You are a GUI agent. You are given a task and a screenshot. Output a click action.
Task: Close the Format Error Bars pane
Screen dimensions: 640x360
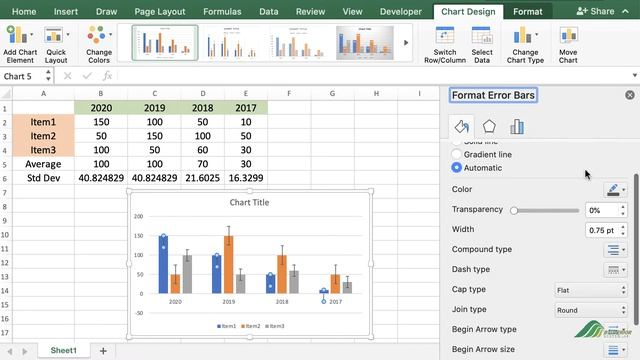click(x=630, y=95)
